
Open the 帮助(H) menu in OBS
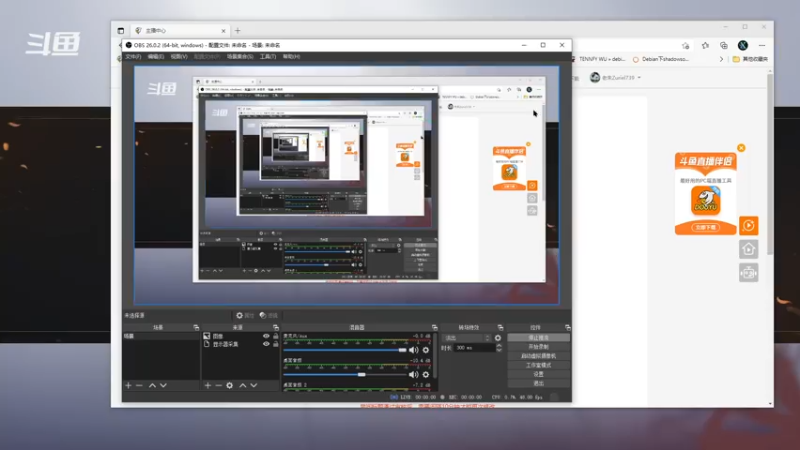pos(291,57)
